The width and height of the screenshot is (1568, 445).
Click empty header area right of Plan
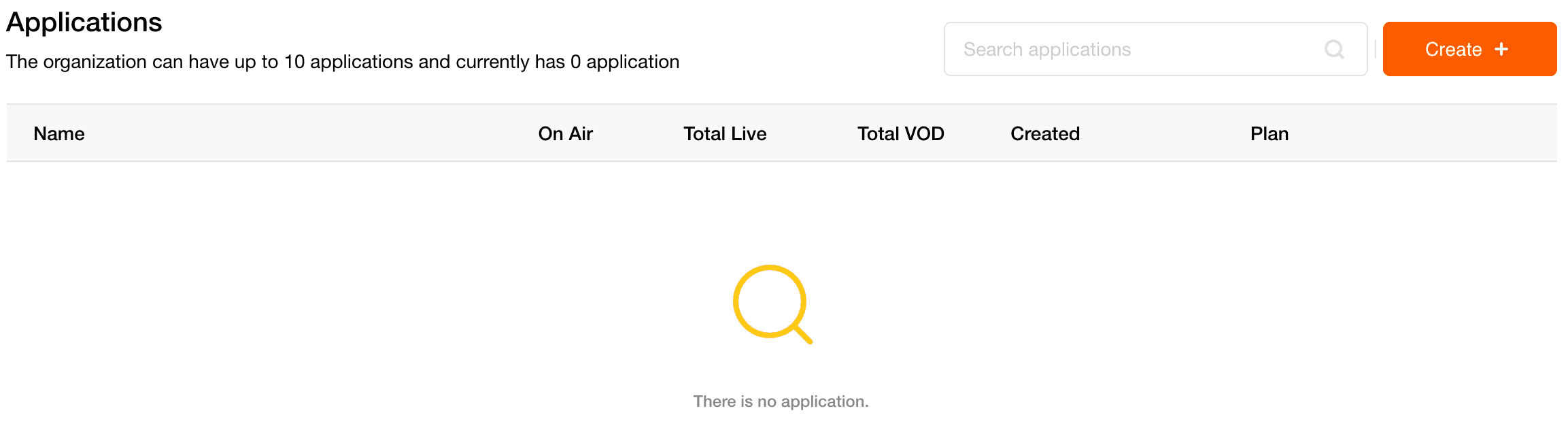point(1421,133)
